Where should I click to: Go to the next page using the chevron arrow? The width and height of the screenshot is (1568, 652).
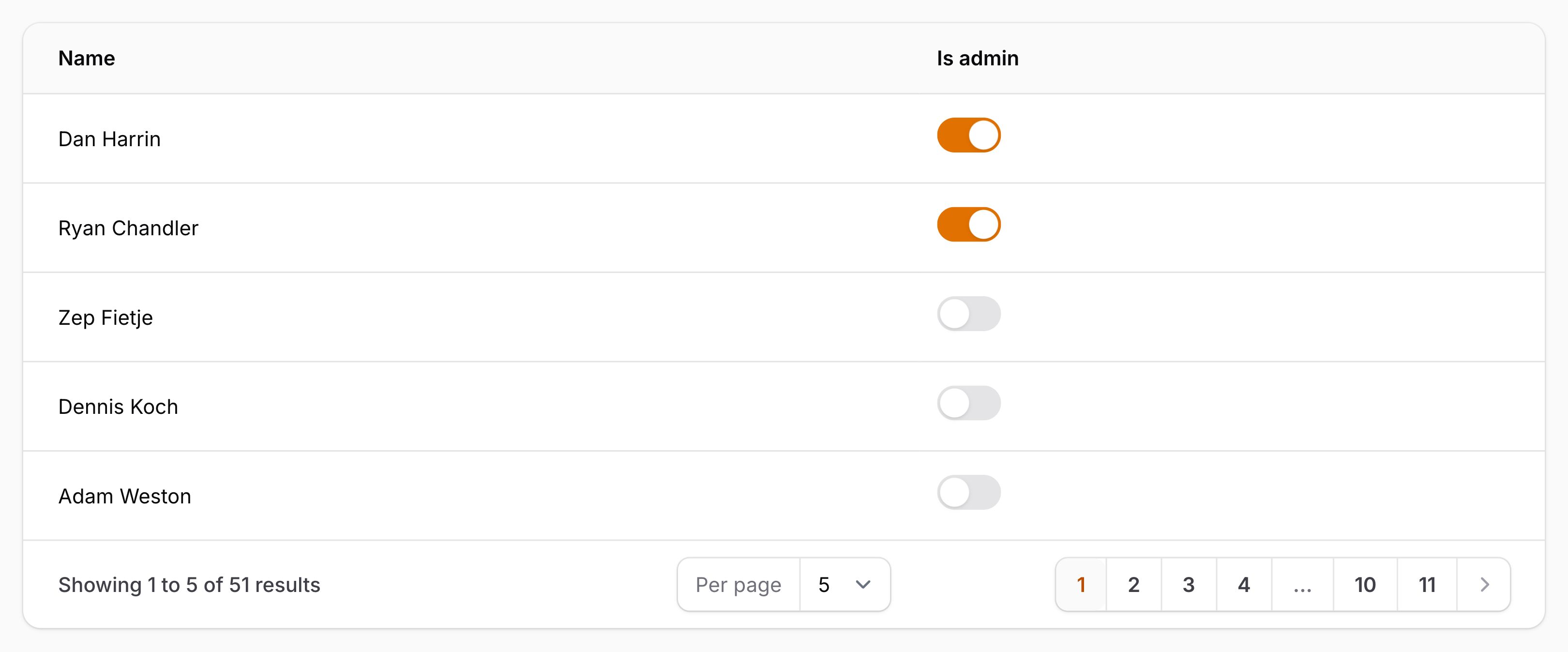tap(1483, 584)
